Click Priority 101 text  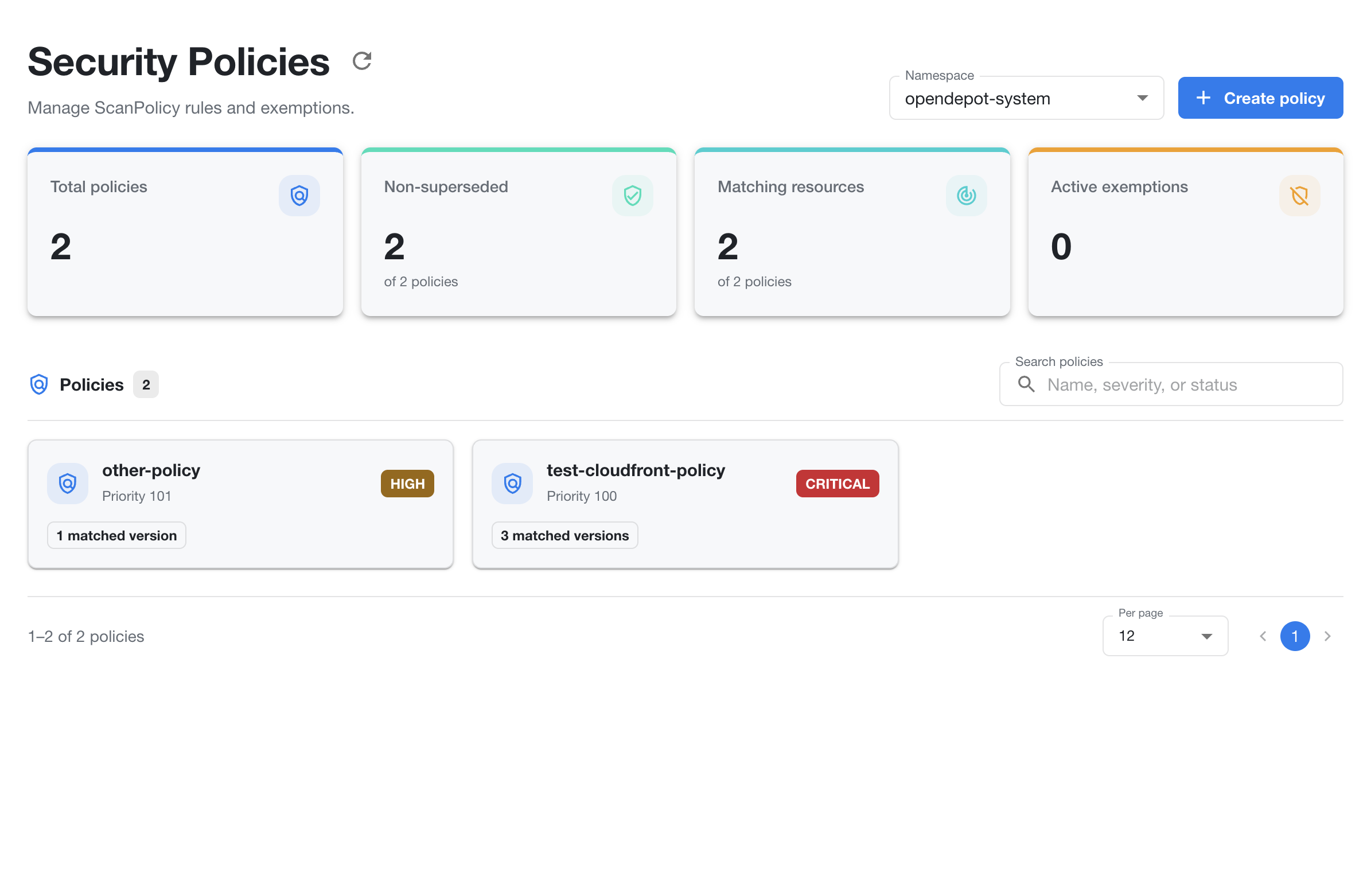137,496
